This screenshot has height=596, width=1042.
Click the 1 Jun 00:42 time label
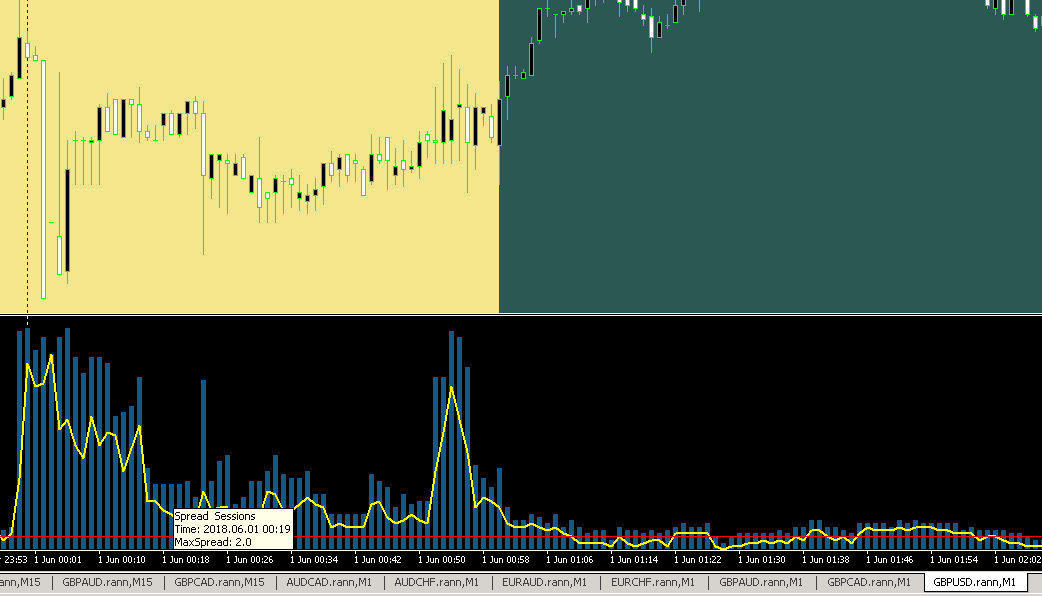click(x=378, y=559)
